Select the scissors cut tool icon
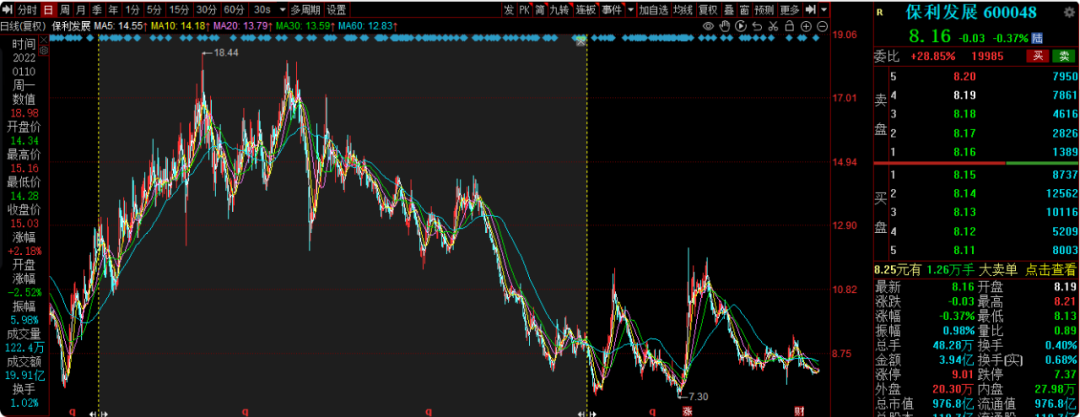Image resolution: width=1080 pixels, height=417 pixels. point(773,26)
